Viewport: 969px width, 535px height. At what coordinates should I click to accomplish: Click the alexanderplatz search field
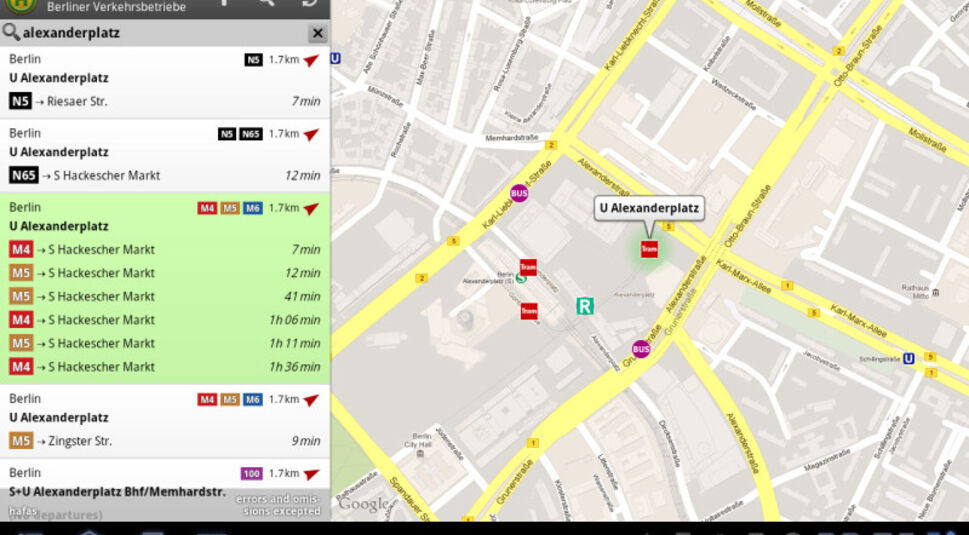pyautogui.click(x=160, y=33)
